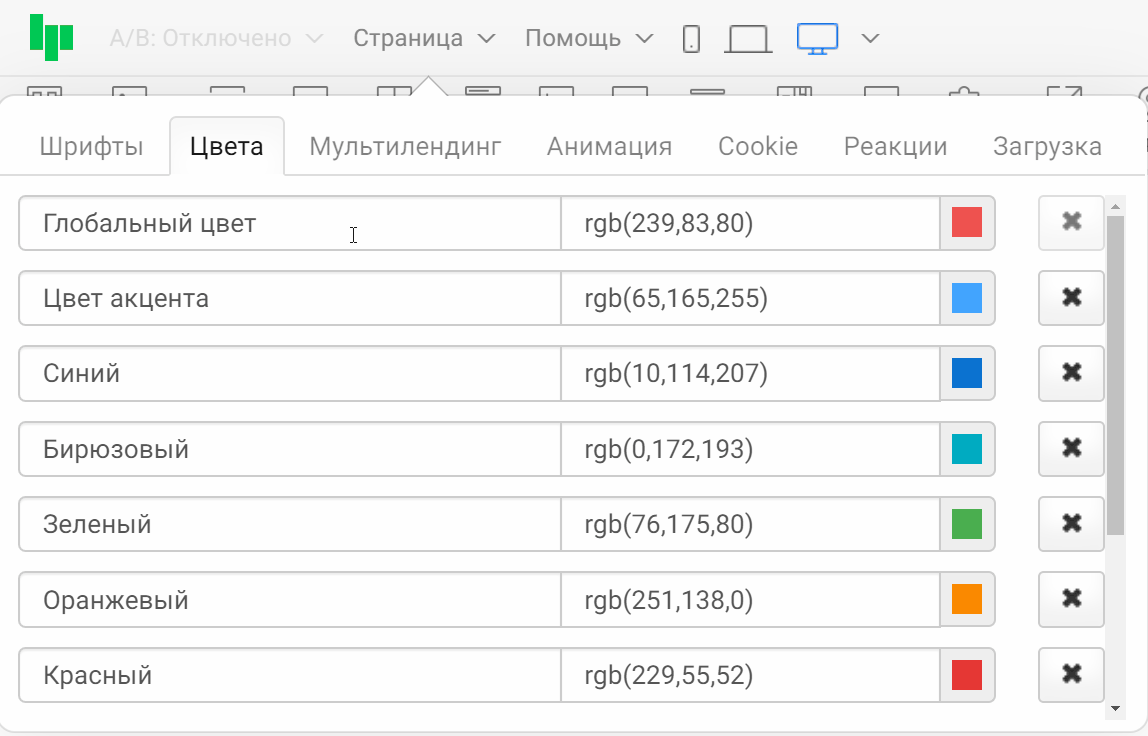This screenshot has width=1148, height=736.
Task: Switch to mobile phone preview icon
Action: click(x=691, y=39)
